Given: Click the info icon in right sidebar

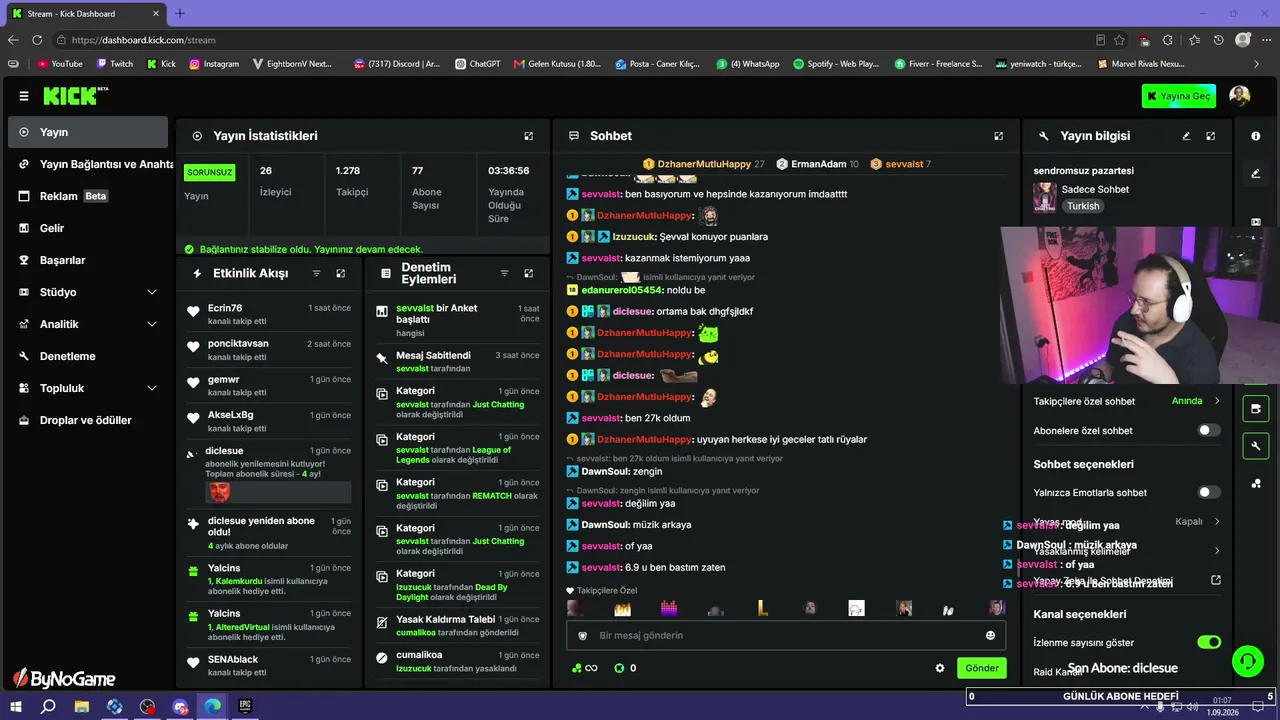Looking at the screenshot, I should 1256,136.
